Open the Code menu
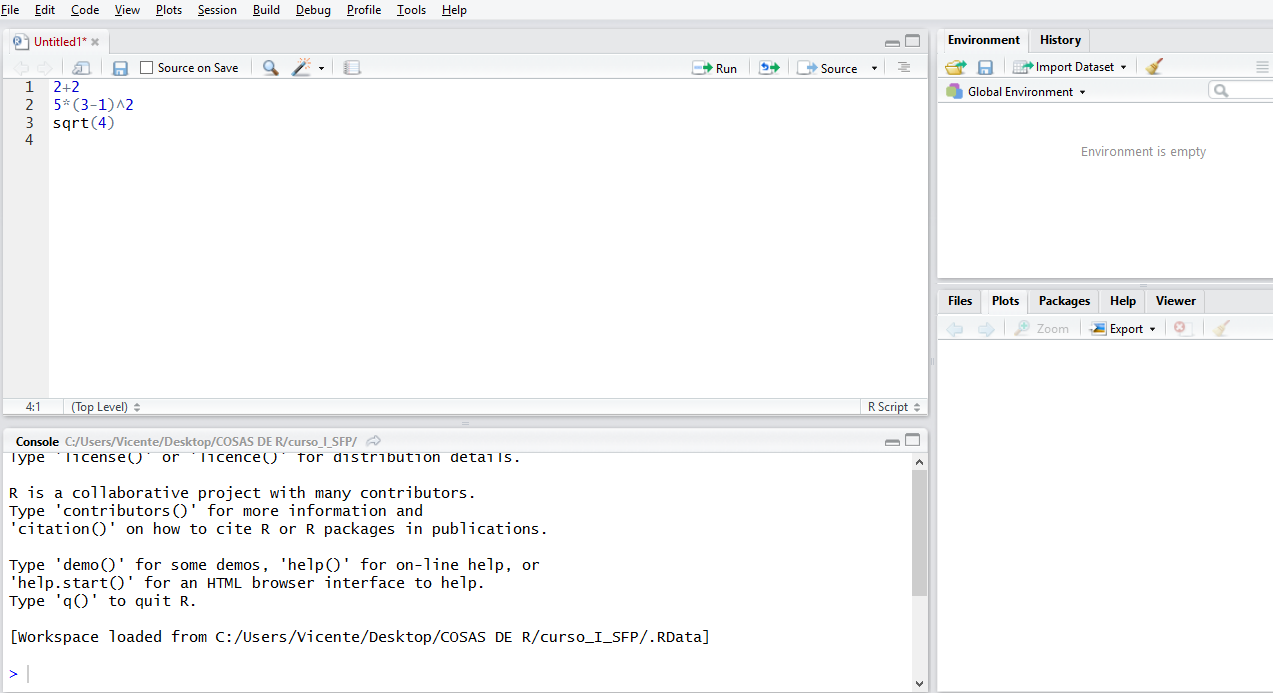 tap(85, 10)
